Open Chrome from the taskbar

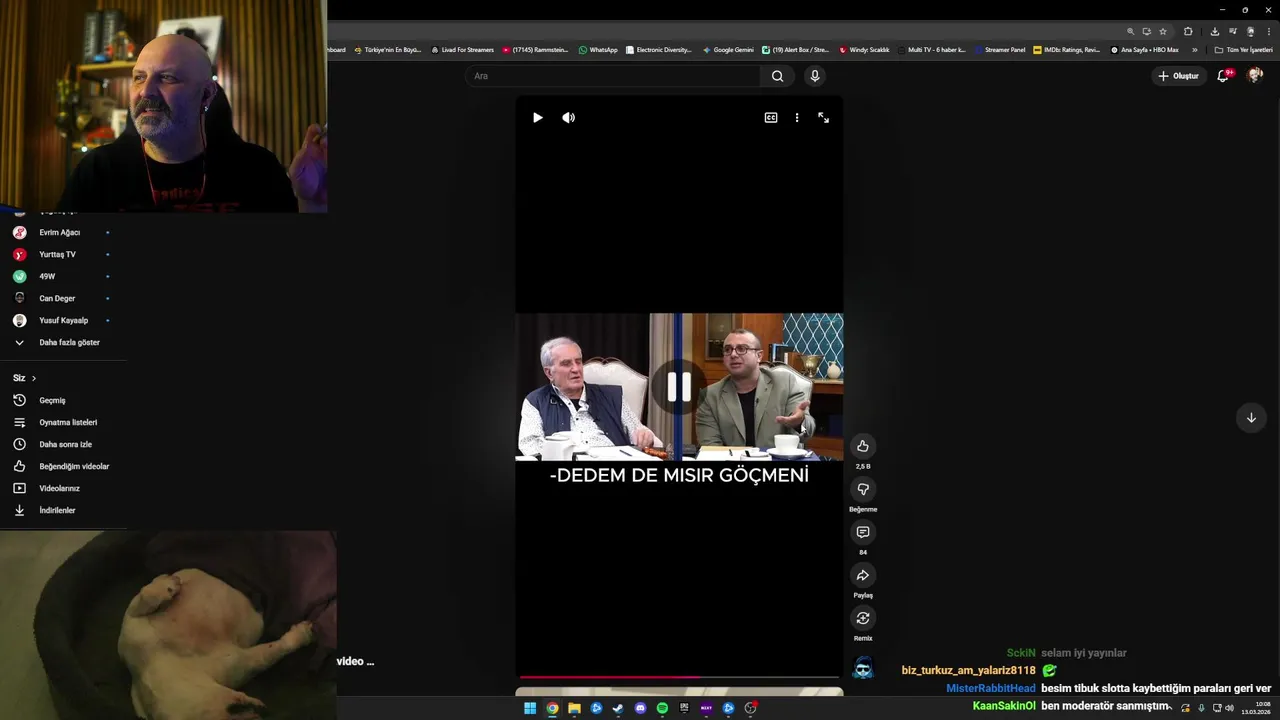(x=552, y=708)
